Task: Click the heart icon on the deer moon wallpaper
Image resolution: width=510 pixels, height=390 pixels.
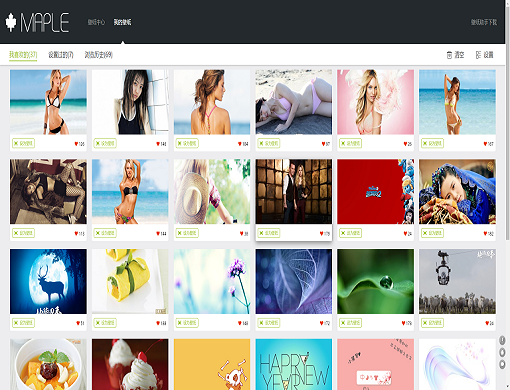Action: 78,323
